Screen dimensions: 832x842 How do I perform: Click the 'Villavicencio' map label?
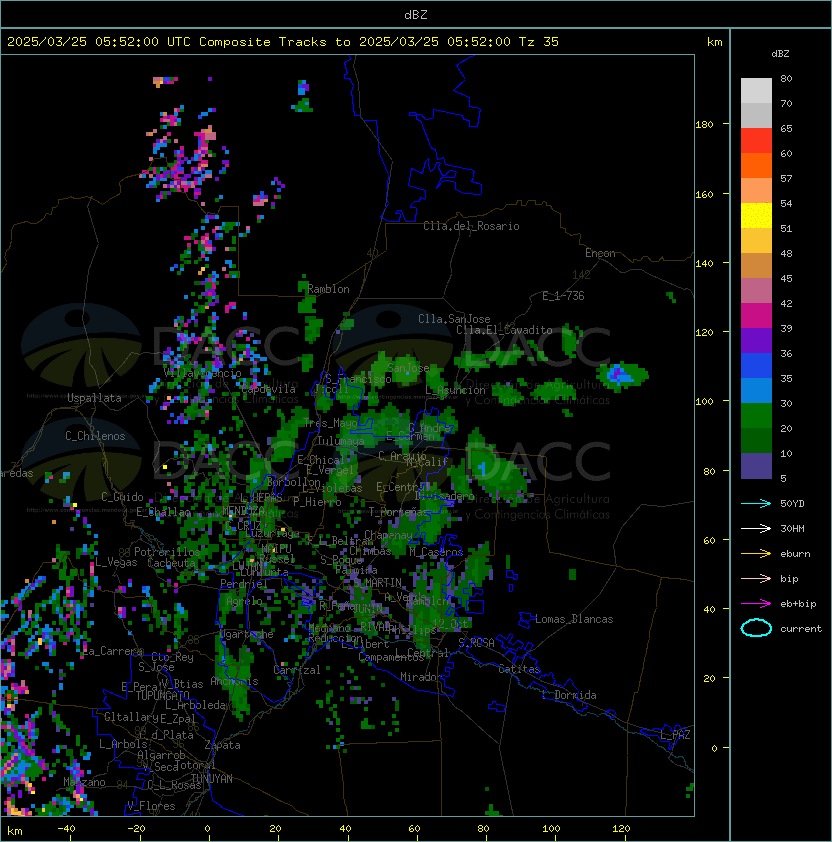(202, 373)
